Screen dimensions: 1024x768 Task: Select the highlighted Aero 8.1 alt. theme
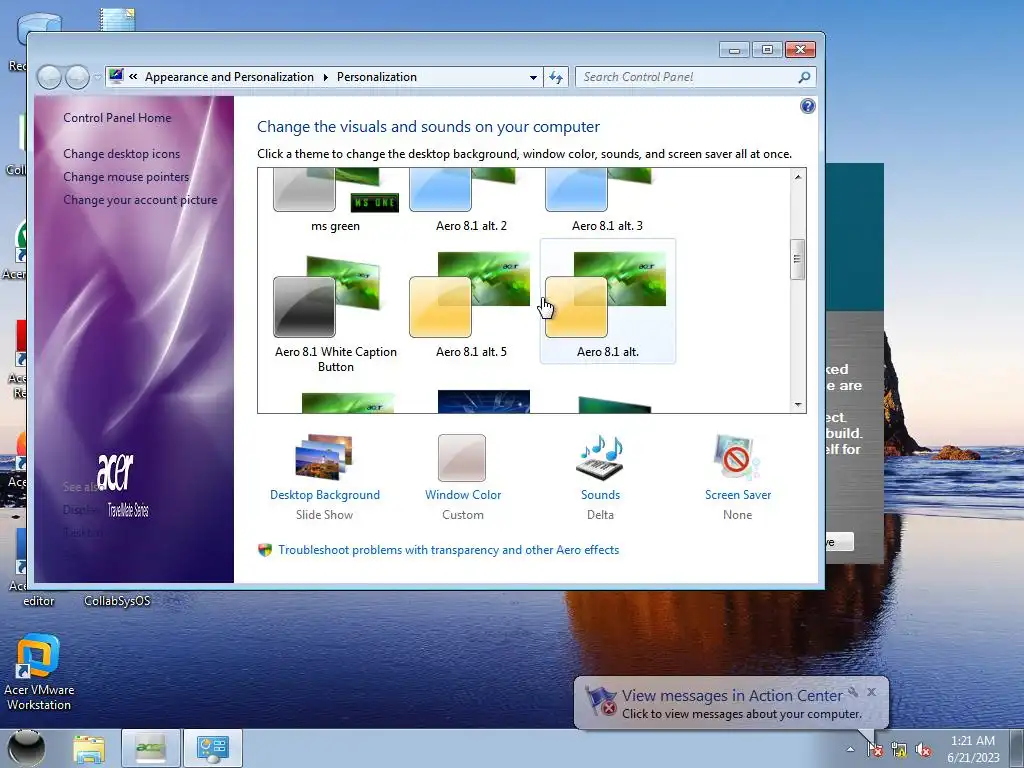(x=607, y=301)
